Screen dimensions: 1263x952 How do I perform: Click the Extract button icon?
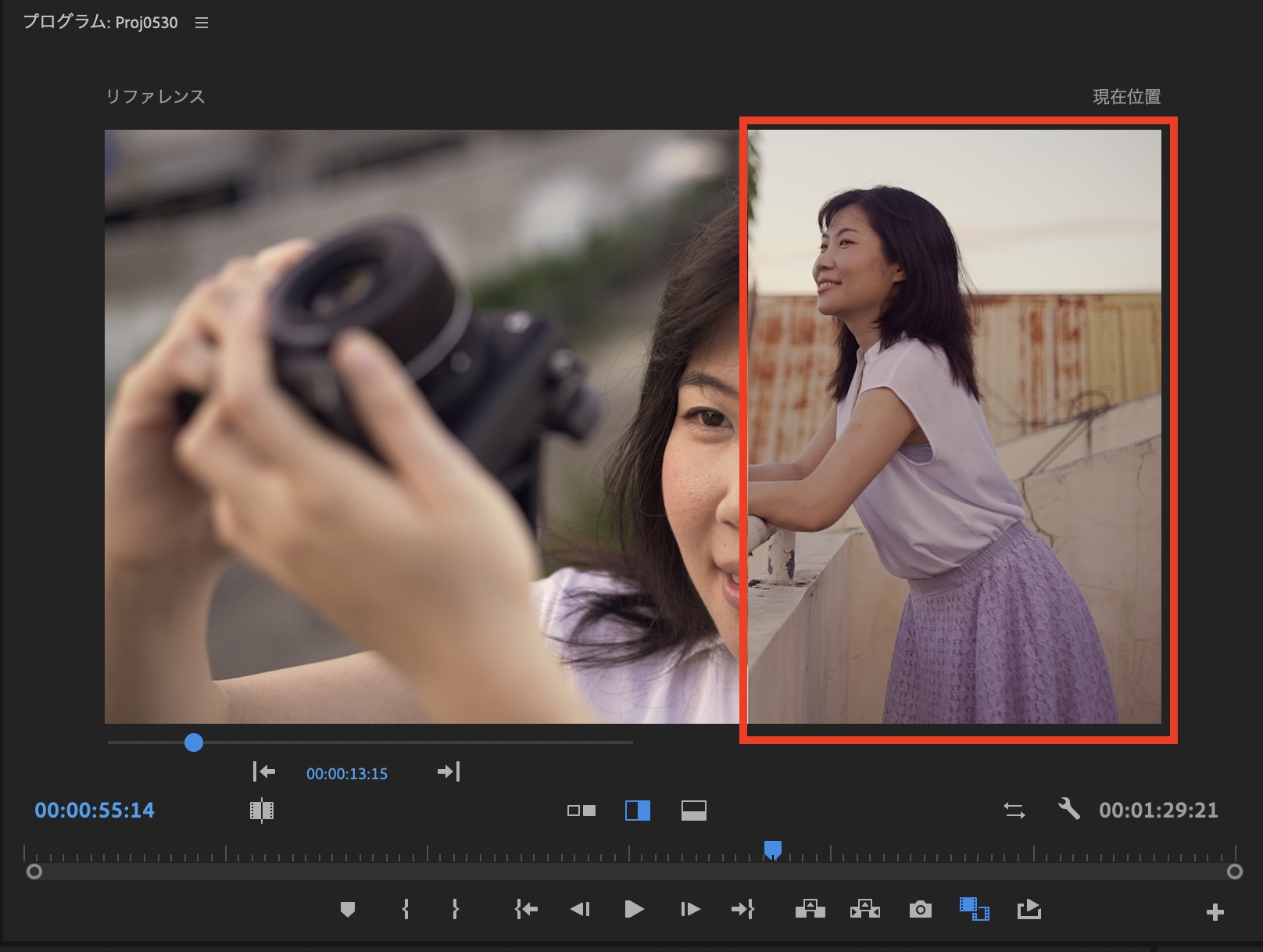pos(864,909)
